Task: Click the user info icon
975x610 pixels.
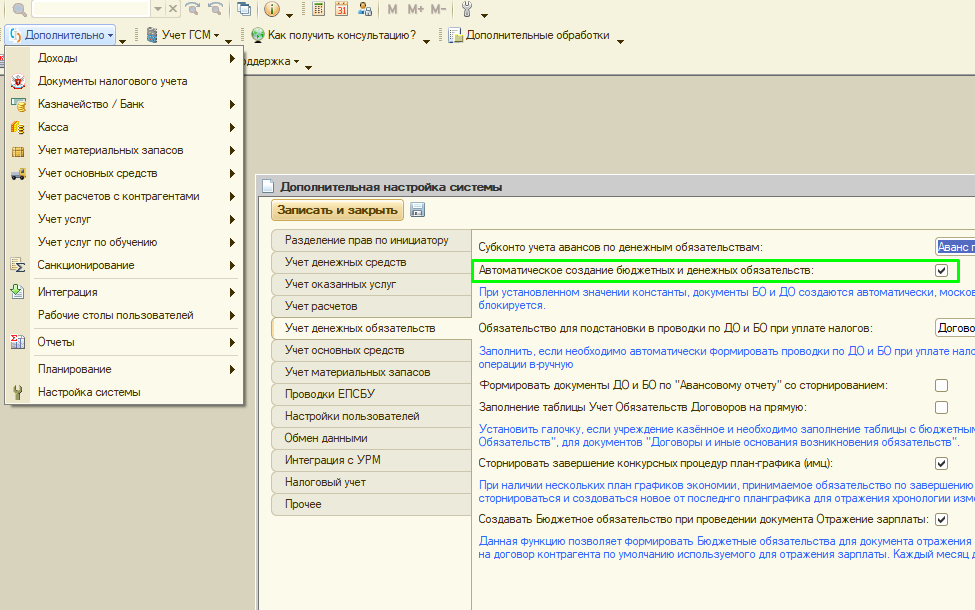Action: [363, 9]
